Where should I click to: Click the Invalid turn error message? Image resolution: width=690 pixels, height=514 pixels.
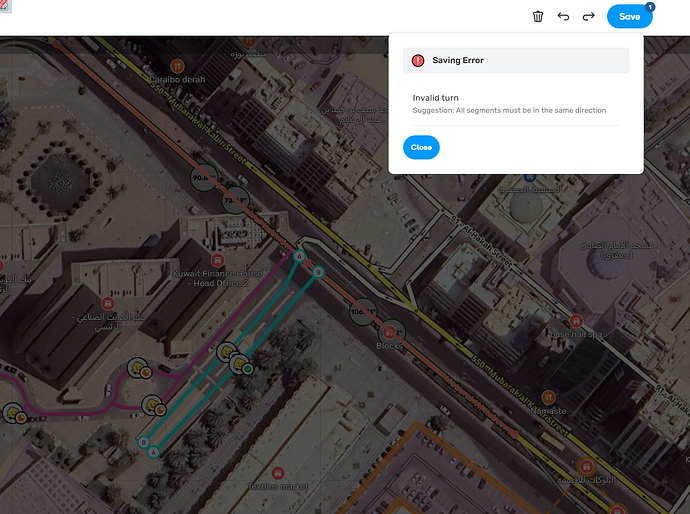pos(436,98)
